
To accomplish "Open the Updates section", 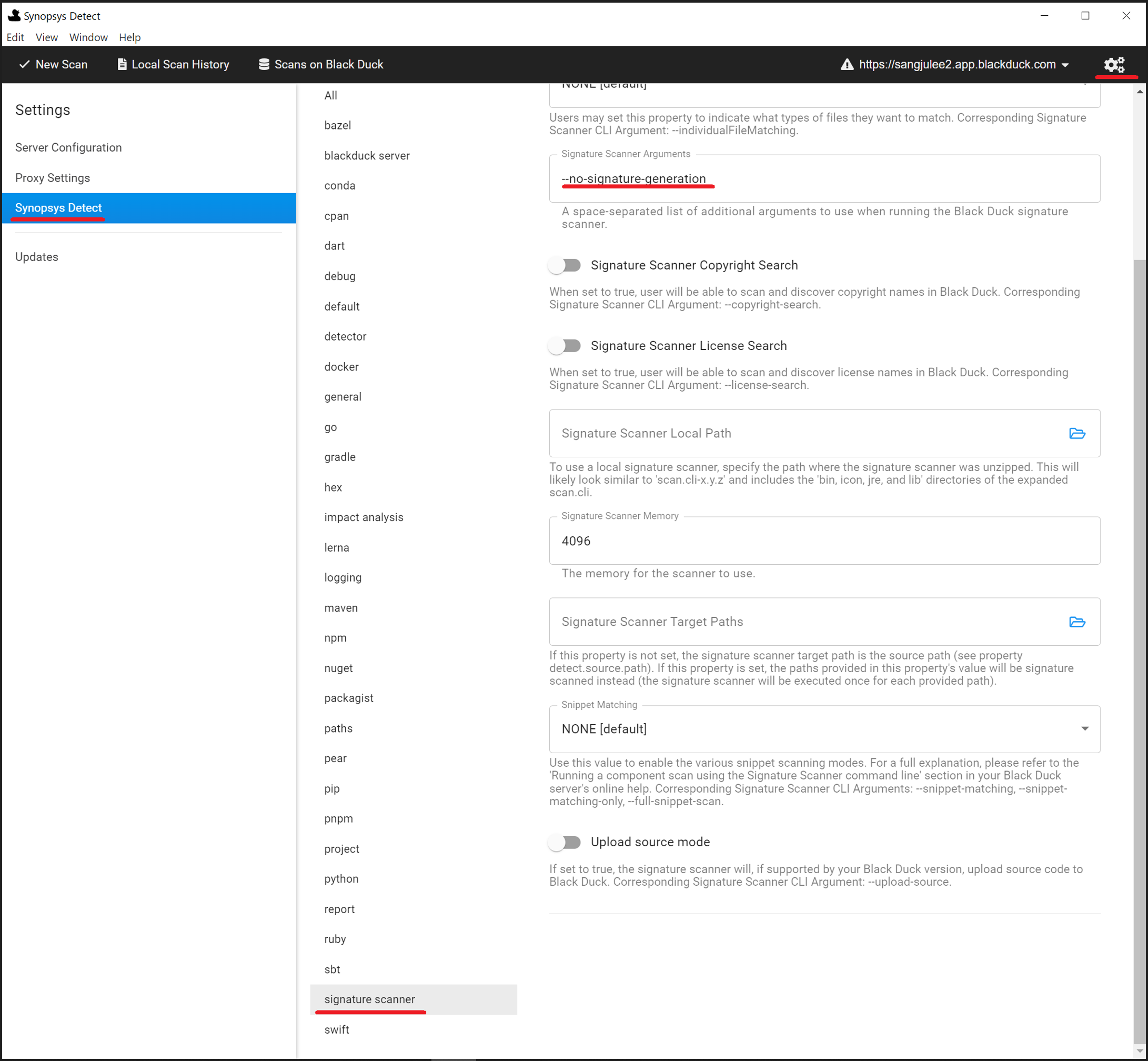I will (36, 257).
